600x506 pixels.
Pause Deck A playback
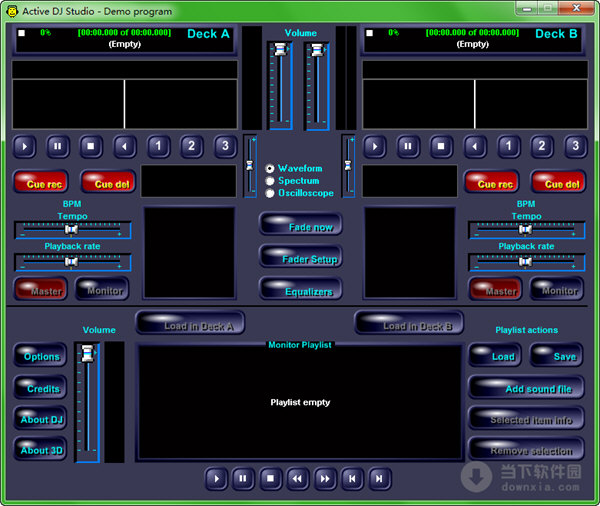[x=58, y=147]
